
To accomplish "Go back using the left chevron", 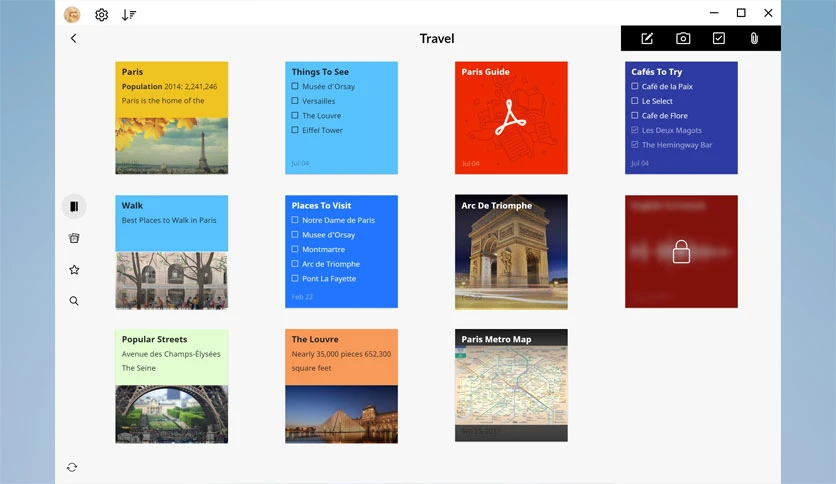I will (74, 38).
